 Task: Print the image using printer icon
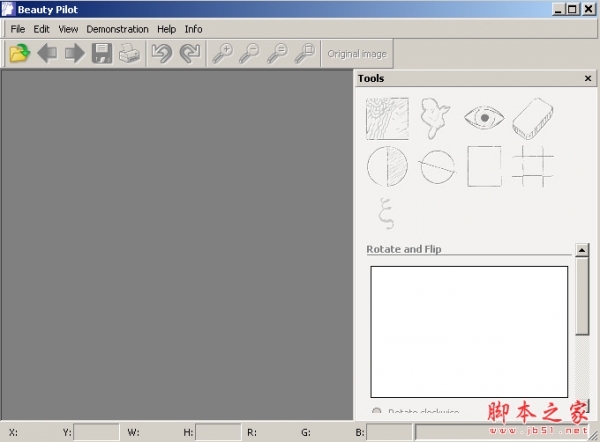[129, 53]
